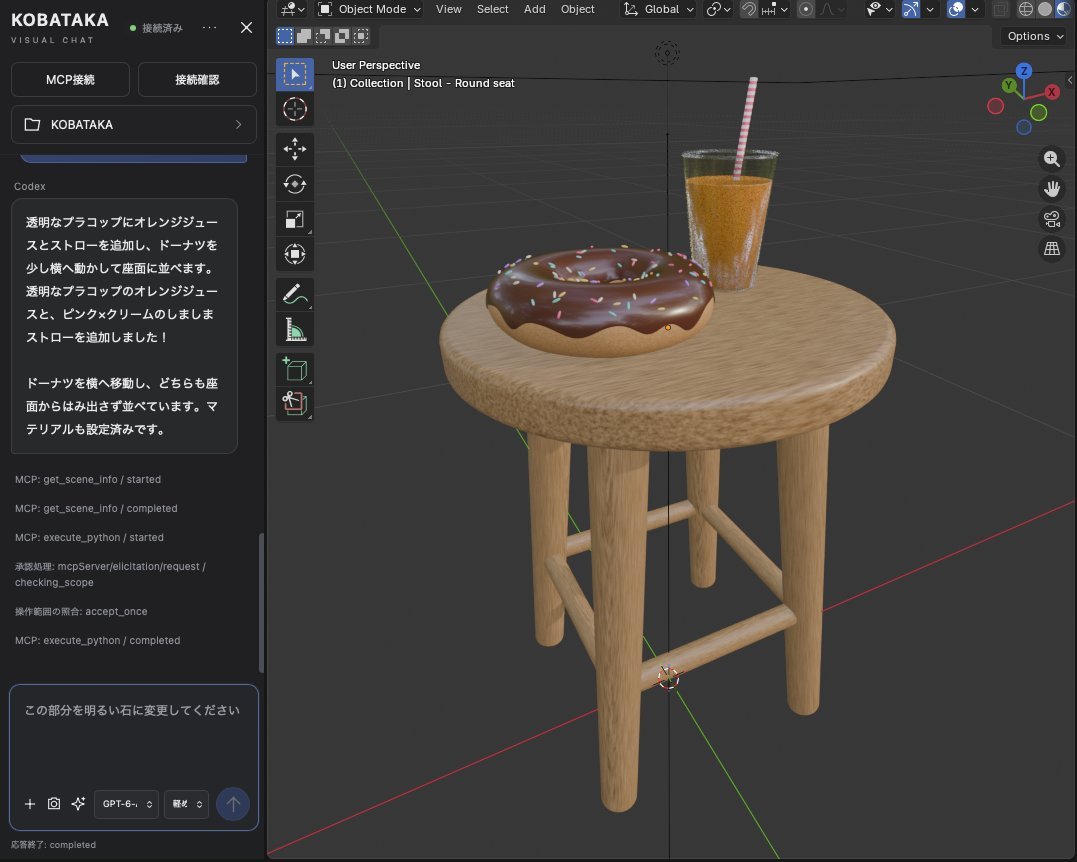This screenshot has width=1077, height=862.
Task: Click the blue Z axis gizmo ball
Action: pos(1023,71)
